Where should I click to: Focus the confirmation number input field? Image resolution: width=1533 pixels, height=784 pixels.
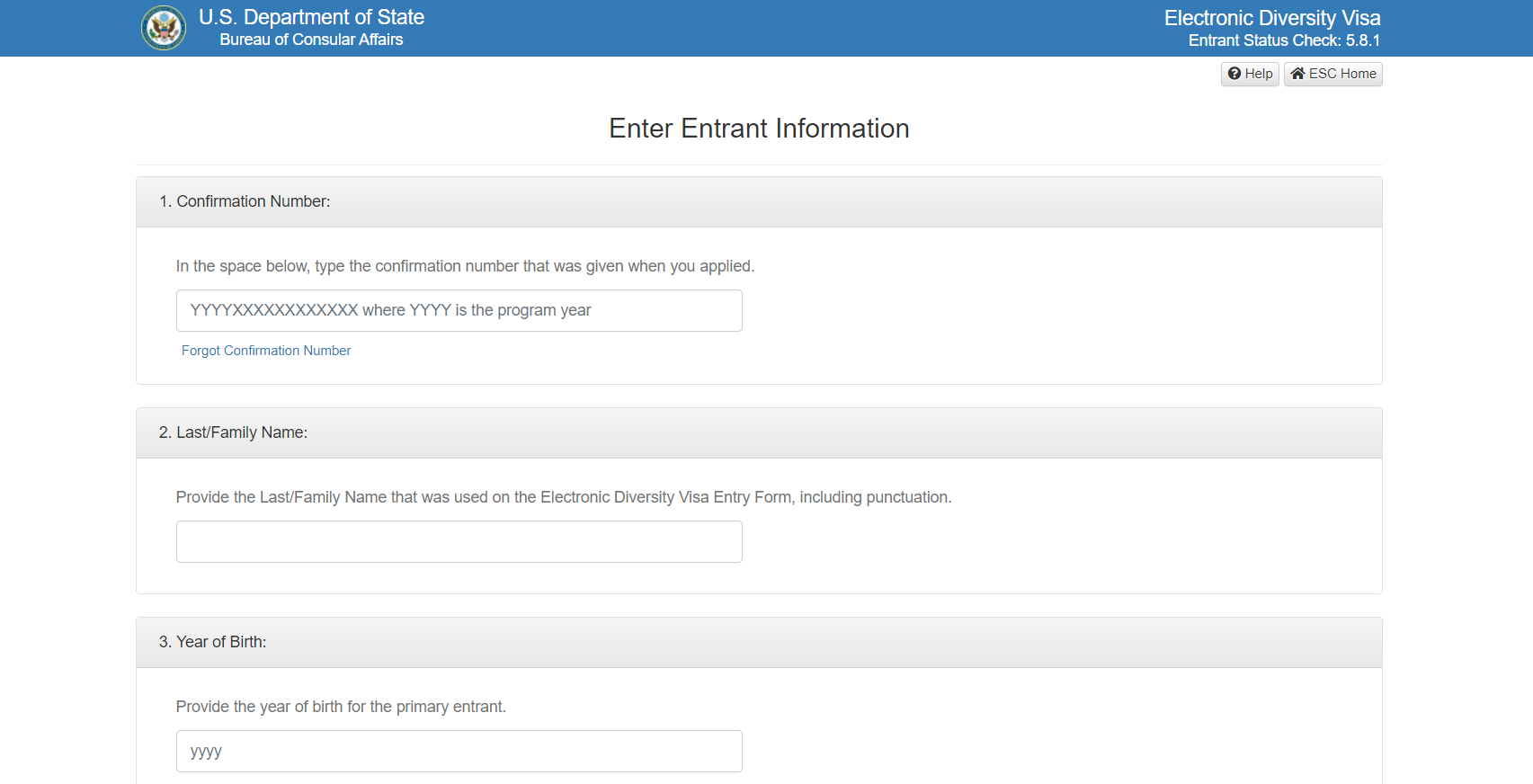pyautogui.click(x=459, y=310)
